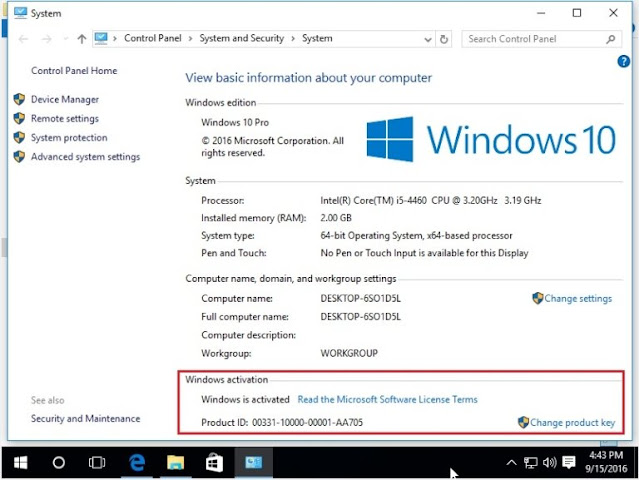
Task: Click the shield icon next to Change settings
Action: tap(538, 298)
